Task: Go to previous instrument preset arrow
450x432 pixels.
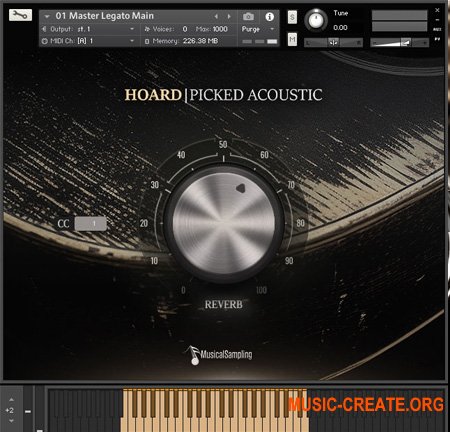Action: pos(216,16)
